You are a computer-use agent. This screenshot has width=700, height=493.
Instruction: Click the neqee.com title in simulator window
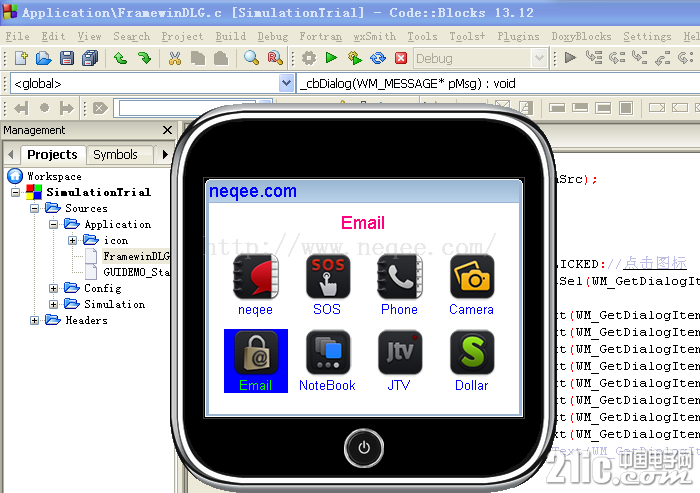(253, 191)
